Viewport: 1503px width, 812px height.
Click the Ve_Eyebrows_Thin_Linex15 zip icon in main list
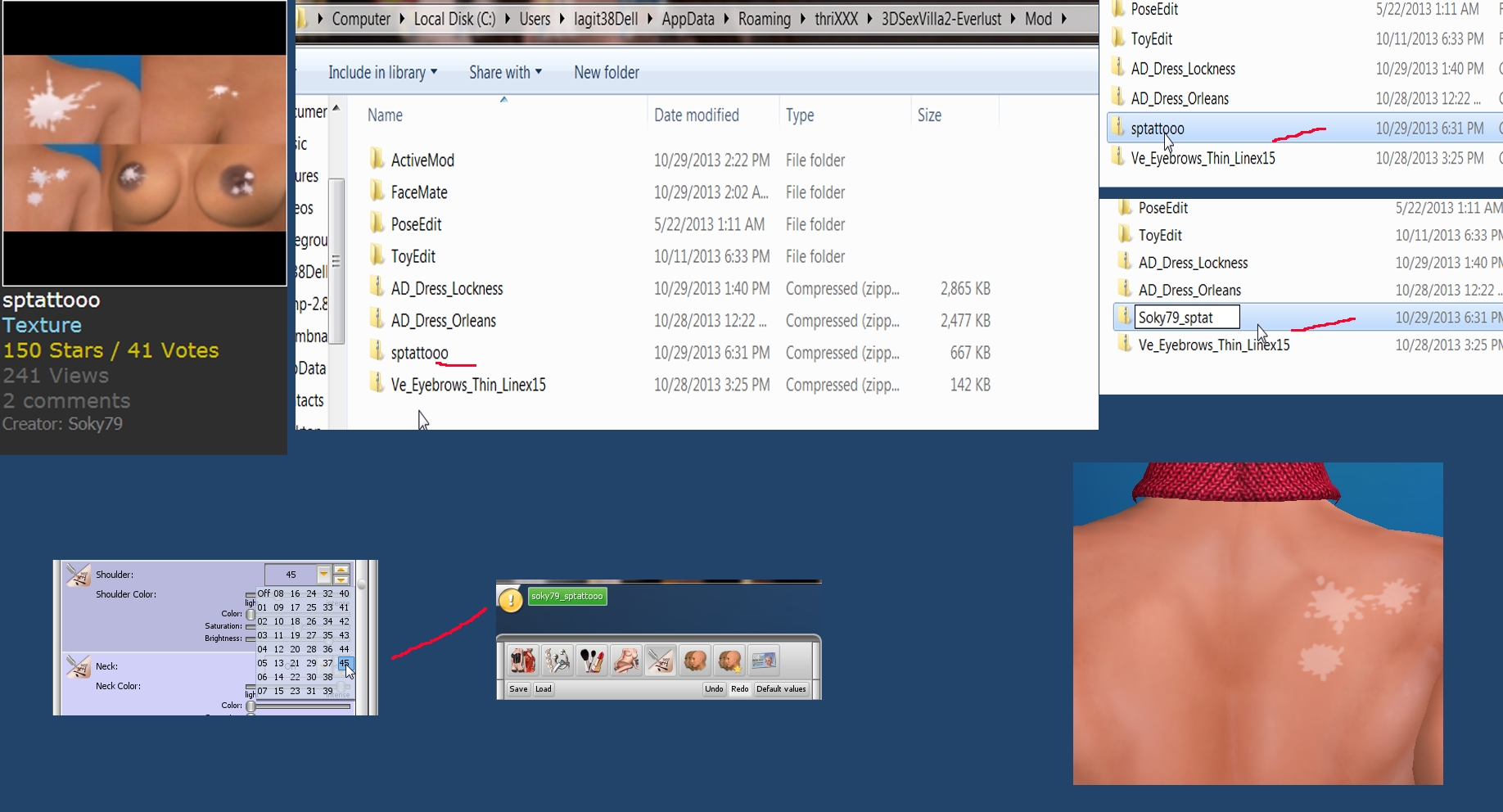(377, 383)
